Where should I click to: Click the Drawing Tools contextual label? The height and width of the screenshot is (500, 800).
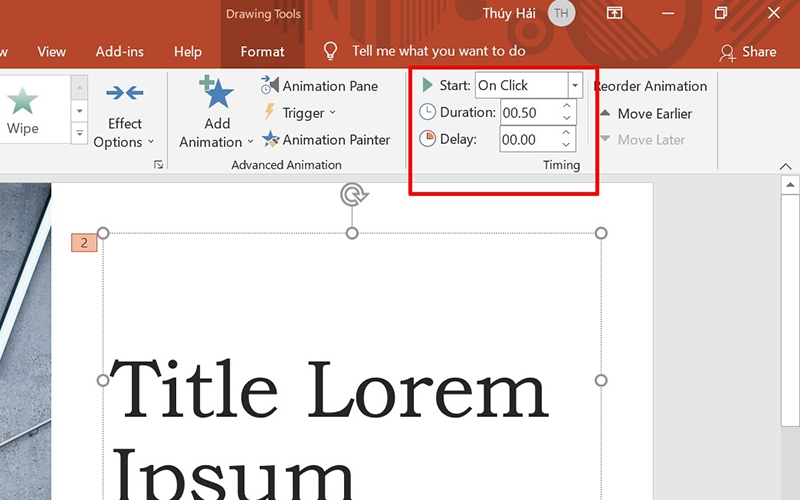[263, 14]
